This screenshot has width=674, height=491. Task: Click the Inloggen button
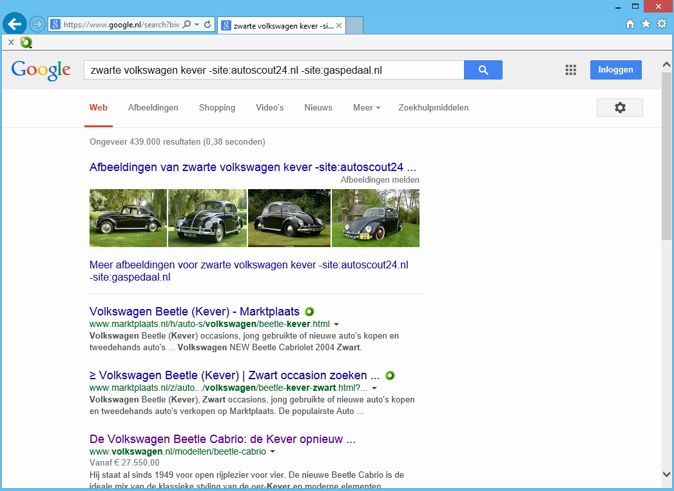click(616, 70)
